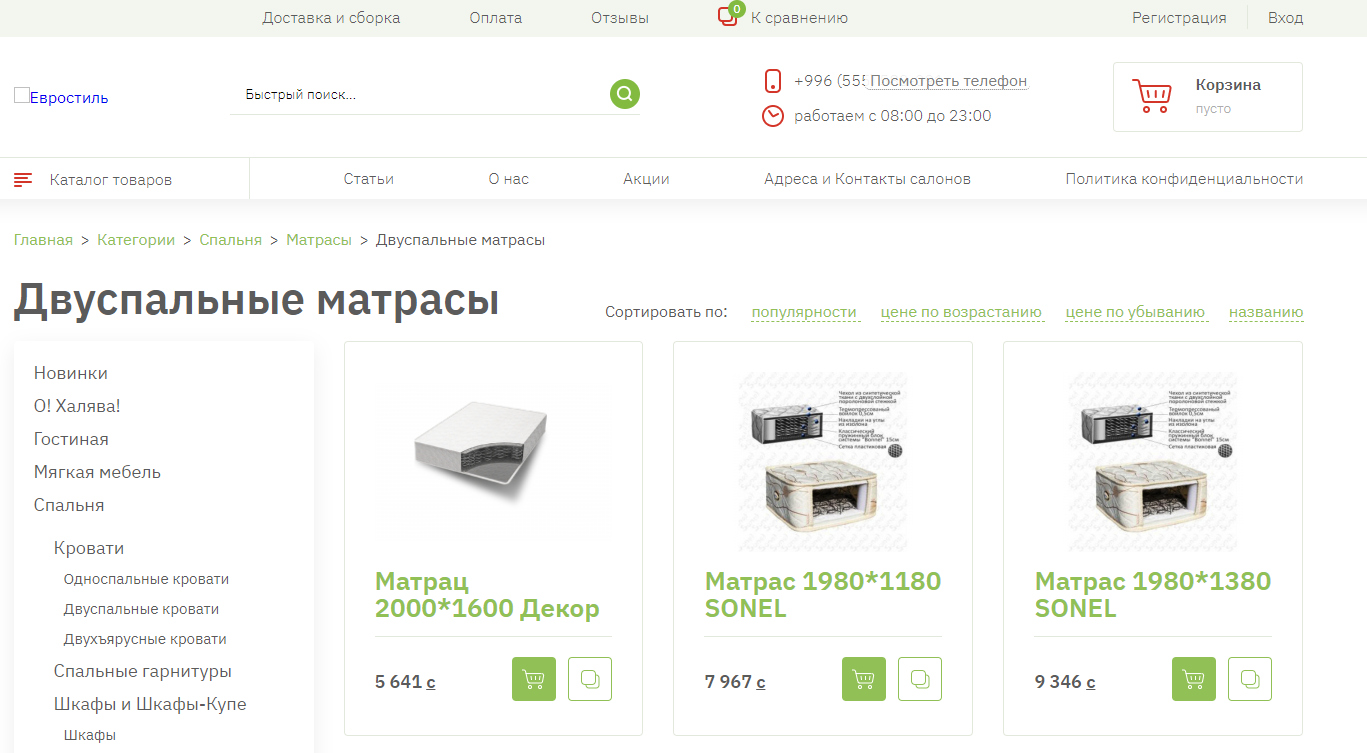The image size is (1367, 753).
Task: Click the green search magnifier icon
Action: 625,94
